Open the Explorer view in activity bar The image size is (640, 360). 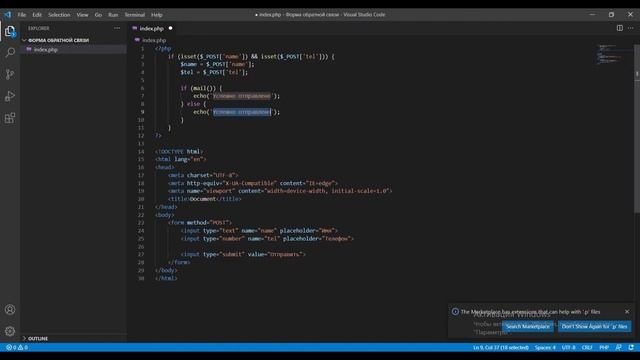(10, 31)
